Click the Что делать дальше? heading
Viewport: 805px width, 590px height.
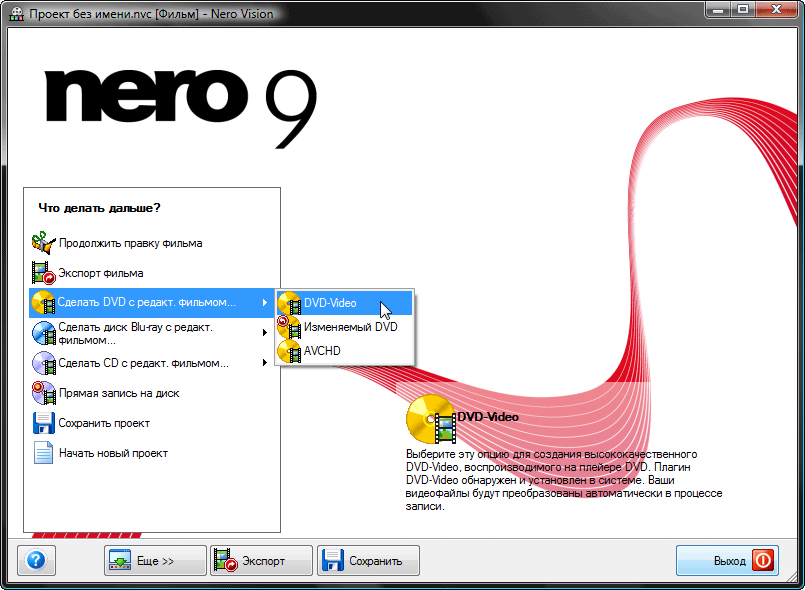click(x=100, y=208)
